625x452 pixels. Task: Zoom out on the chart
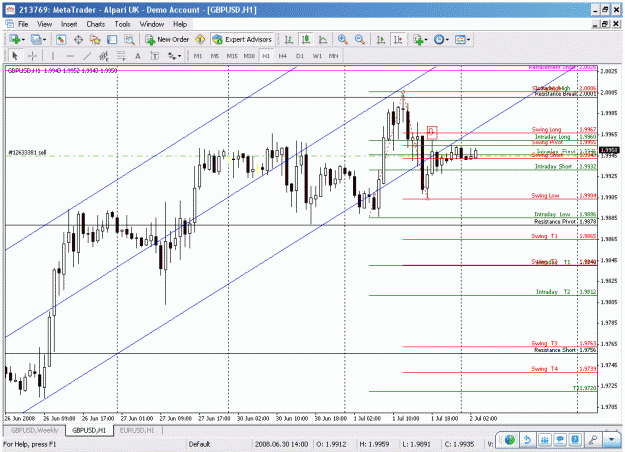[x=360, y=39]
